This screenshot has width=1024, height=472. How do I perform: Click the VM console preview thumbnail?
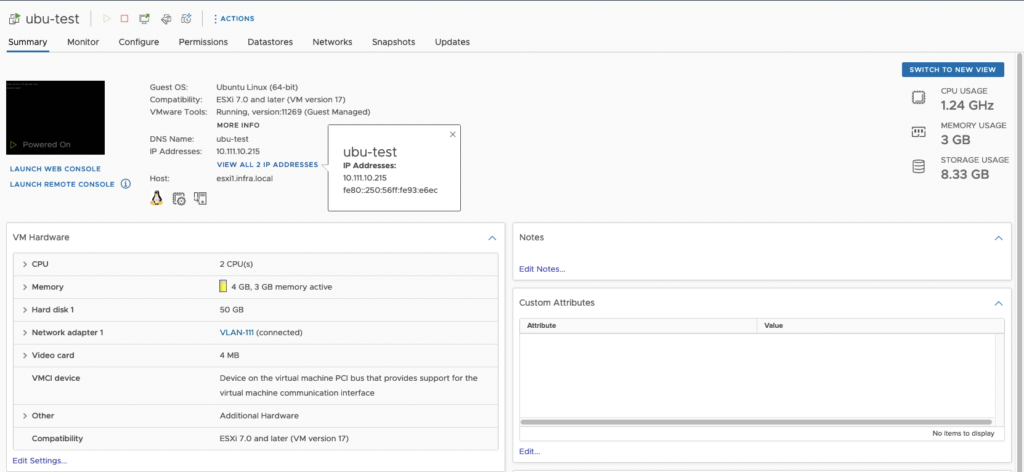point(55,116)
